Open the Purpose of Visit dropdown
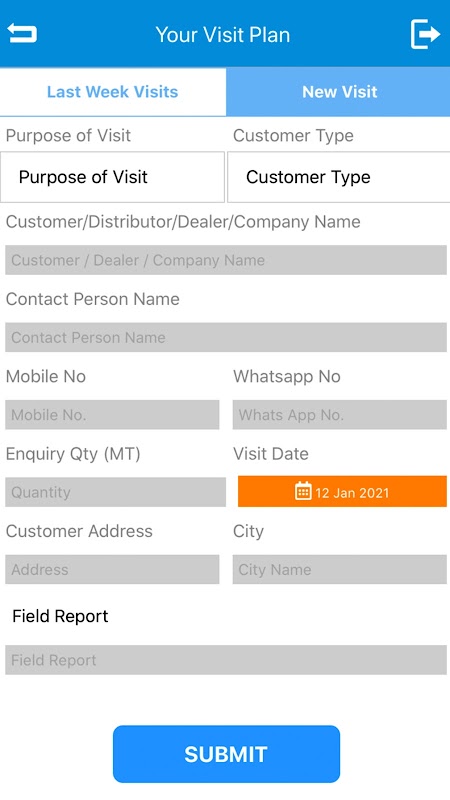This screenshot has height=800, width=450. point(112,177)
